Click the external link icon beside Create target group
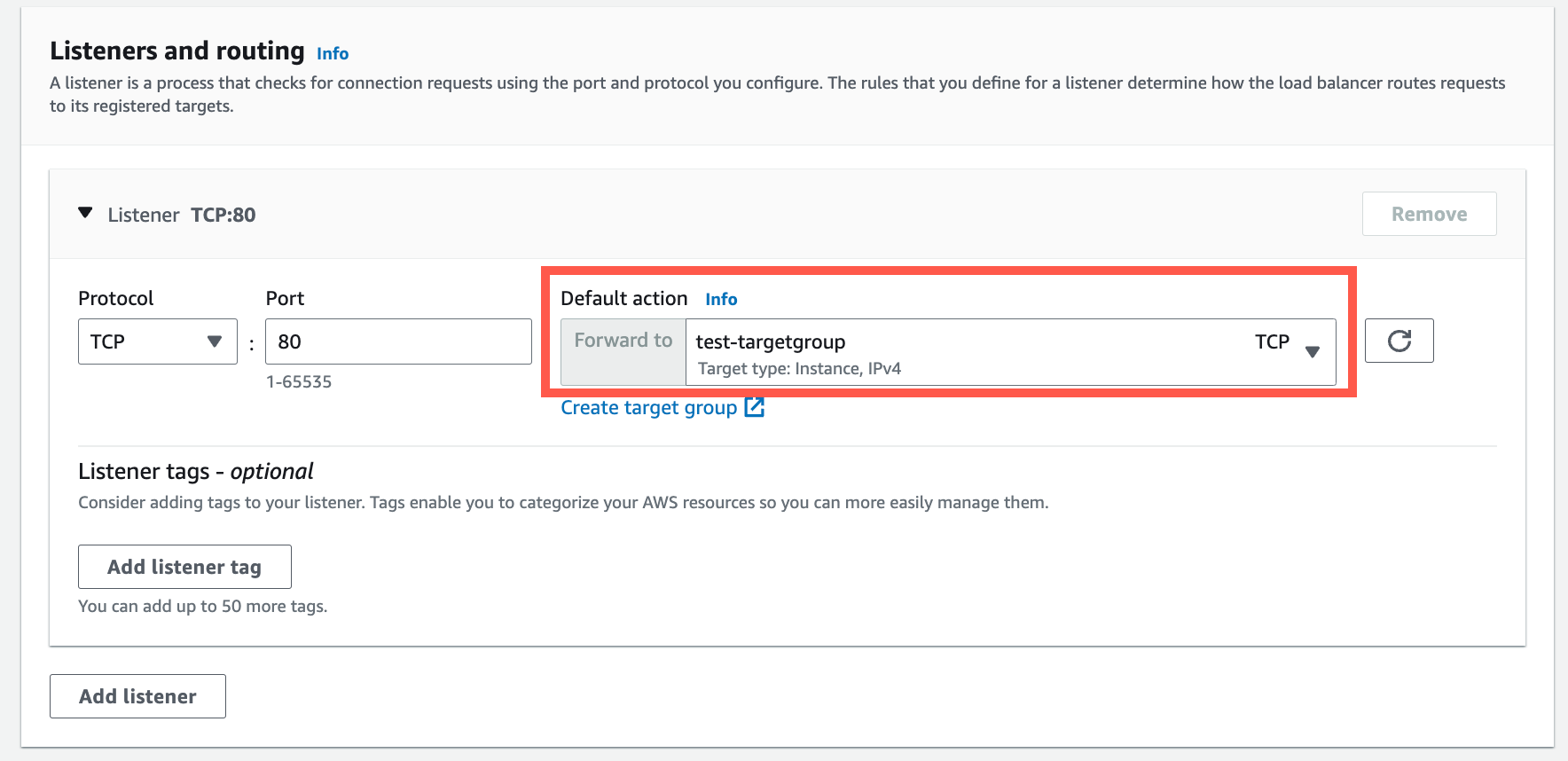 pyautogui.click(x=754, y=407)
